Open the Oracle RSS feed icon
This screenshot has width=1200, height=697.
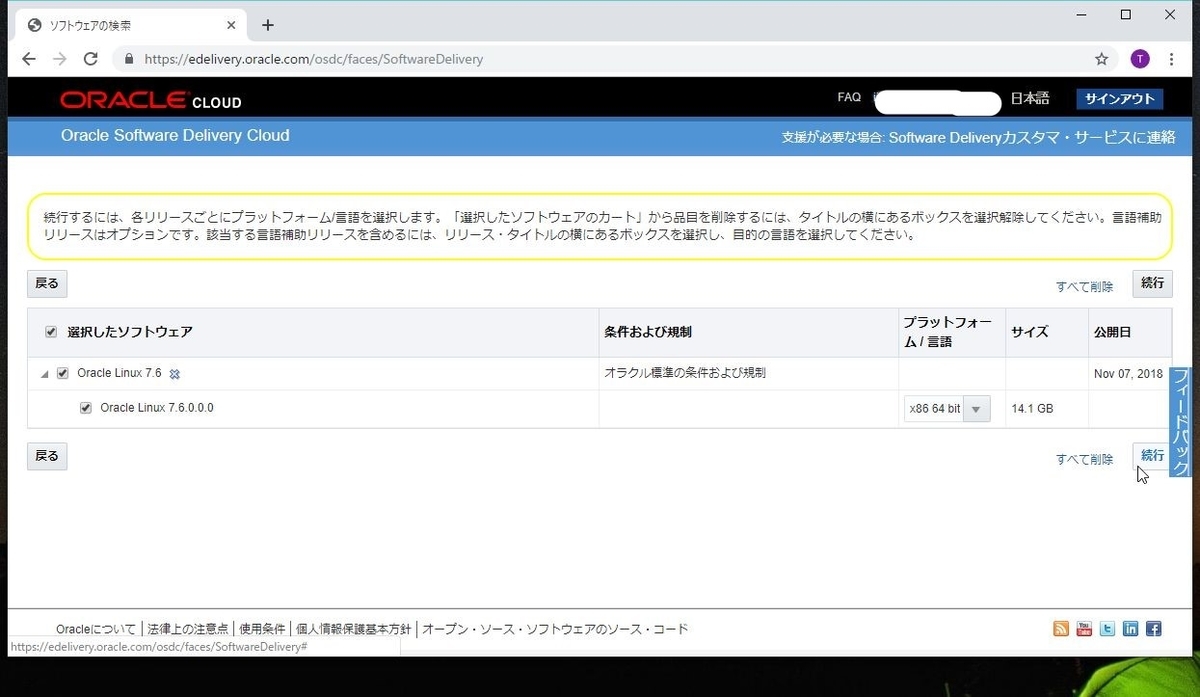pos(1060,628)
